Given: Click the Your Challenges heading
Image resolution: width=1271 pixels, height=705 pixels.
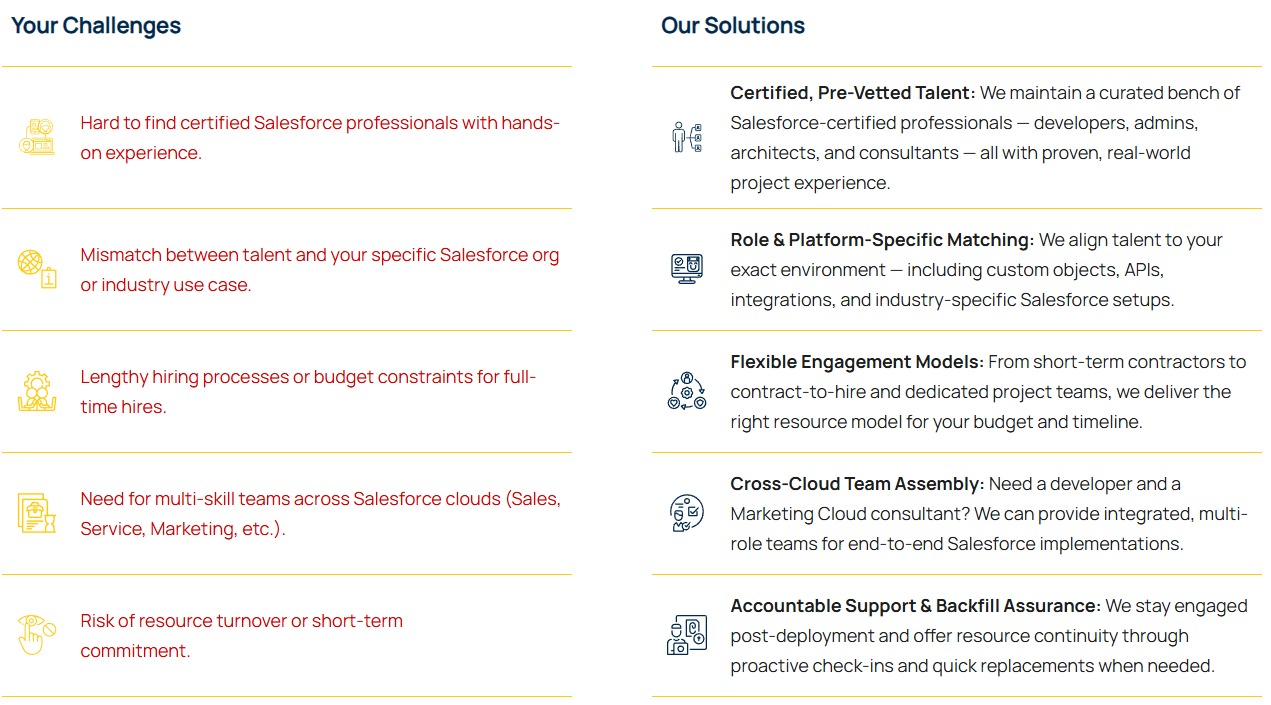Looking at the screenshot, I should (96, 26).
